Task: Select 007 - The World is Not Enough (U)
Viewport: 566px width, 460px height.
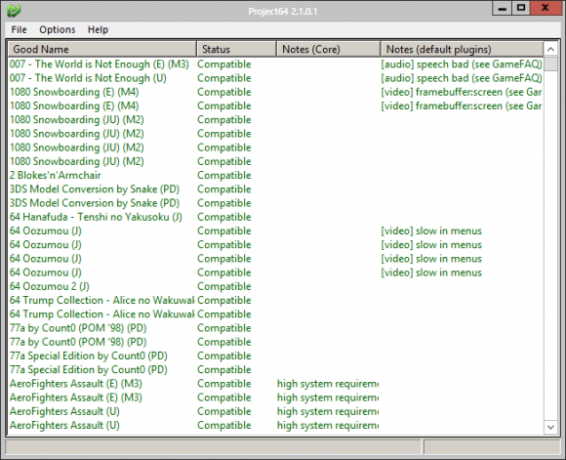Action: coord(88,78)
